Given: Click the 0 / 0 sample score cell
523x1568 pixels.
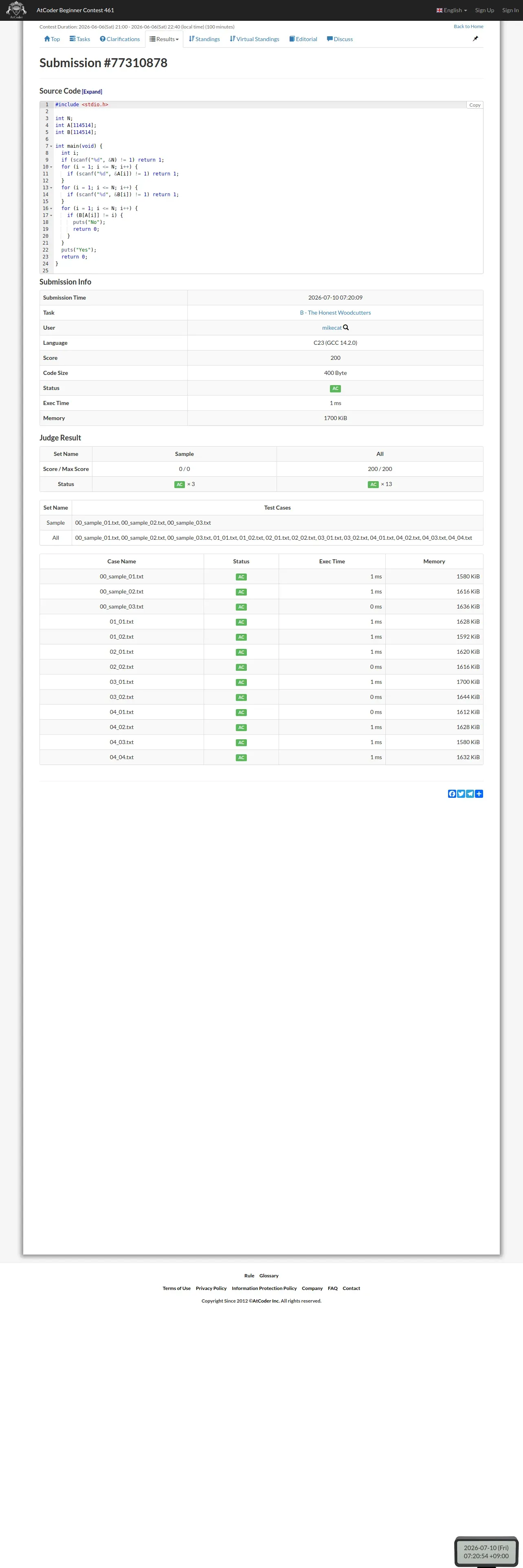Looking at the screenshot, I should pos(185,469).
